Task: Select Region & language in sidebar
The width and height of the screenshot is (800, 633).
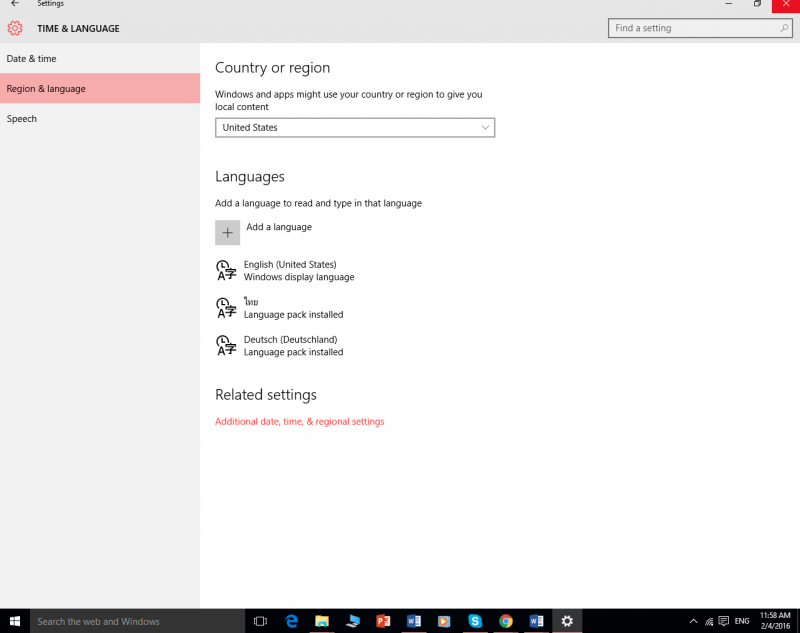Action: (100, 88)
